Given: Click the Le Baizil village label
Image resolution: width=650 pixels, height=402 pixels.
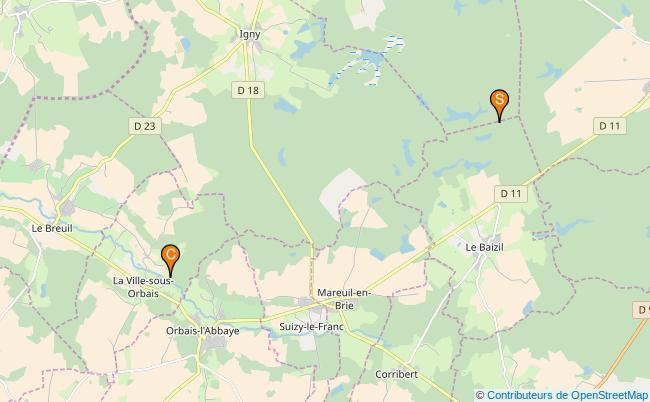Looking at the screenshot, I should click(484, 247).
